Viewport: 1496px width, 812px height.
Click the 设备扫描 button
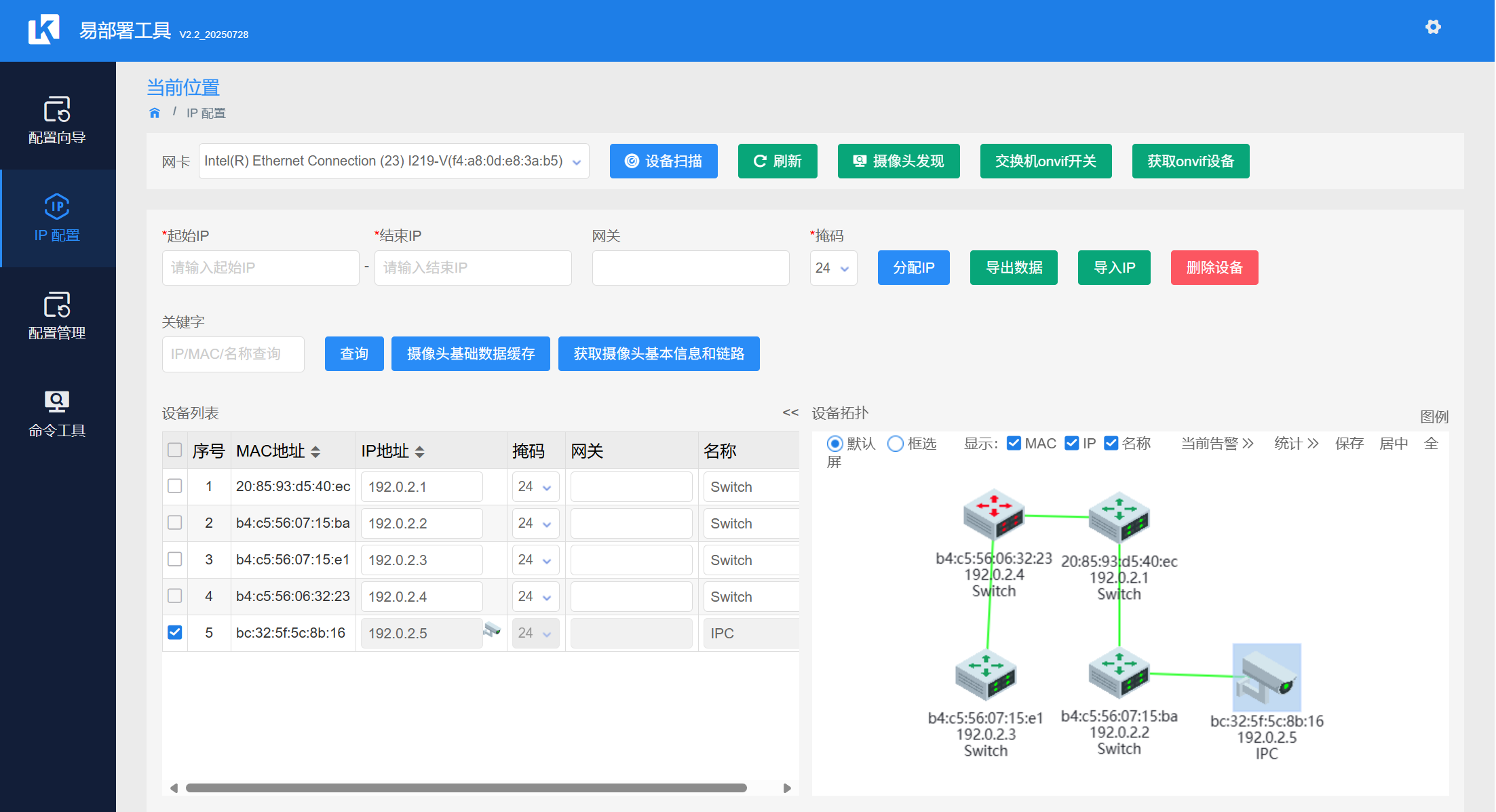[x=663, y=161]
